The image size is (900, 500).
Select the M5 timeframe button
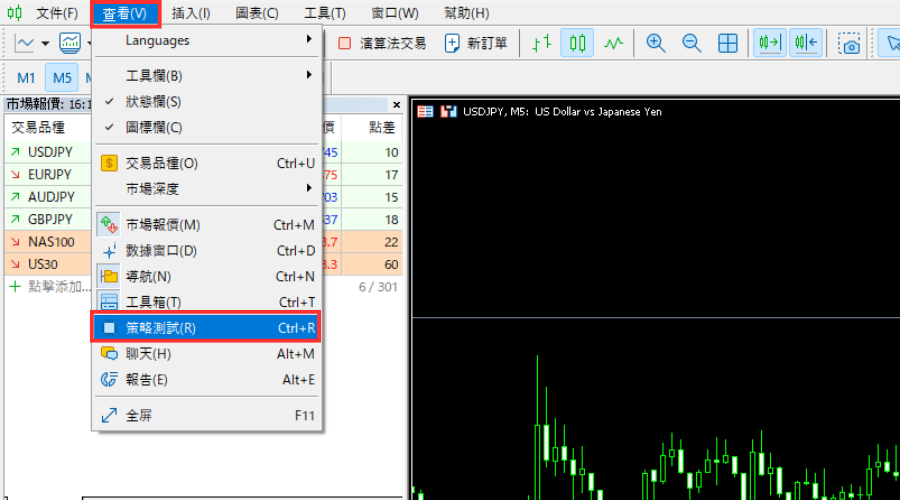point(63,78)
